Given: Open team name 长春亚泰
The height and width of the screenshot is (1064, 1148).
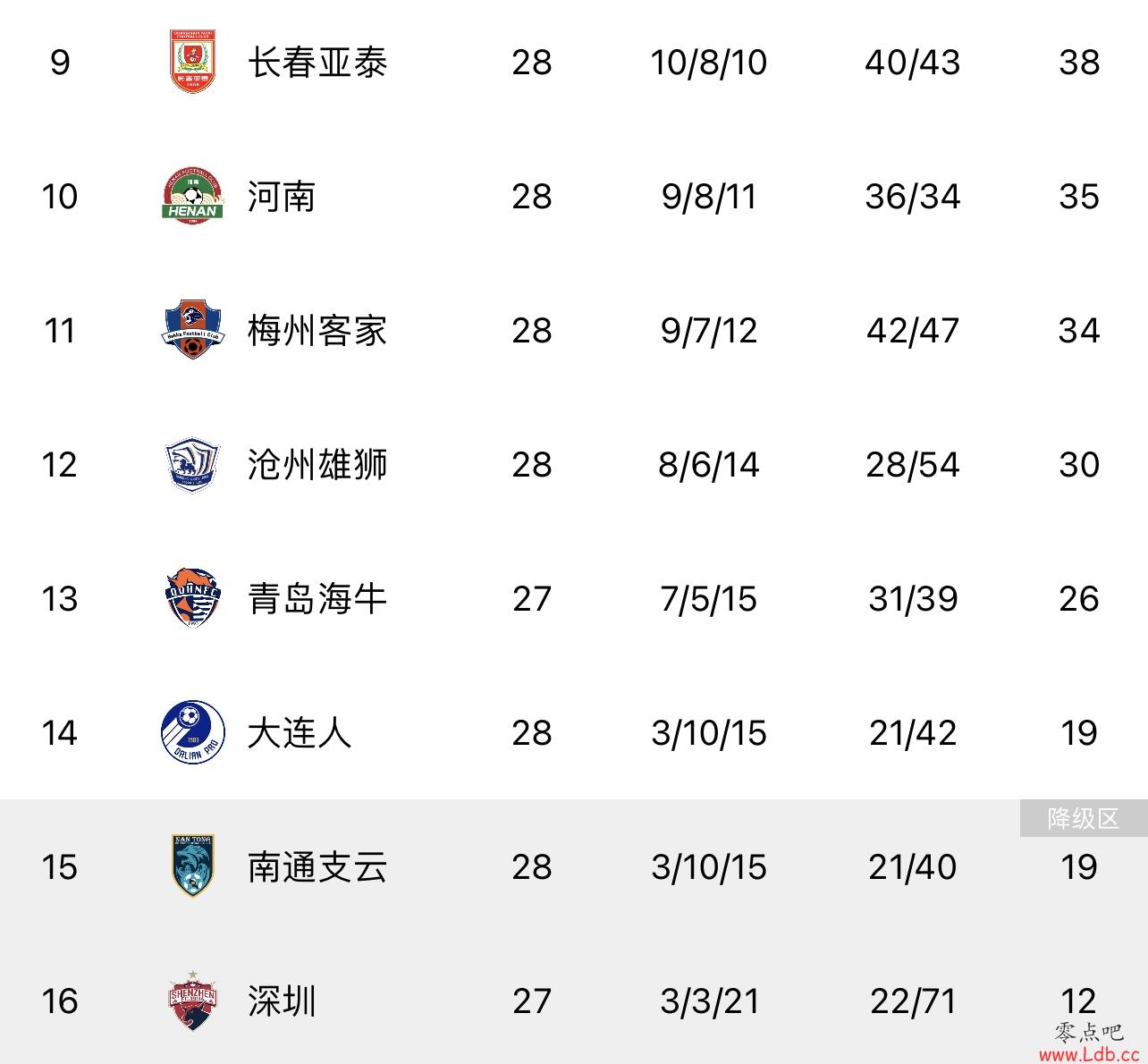Looking at the screenshot, I should coord(317,63).
